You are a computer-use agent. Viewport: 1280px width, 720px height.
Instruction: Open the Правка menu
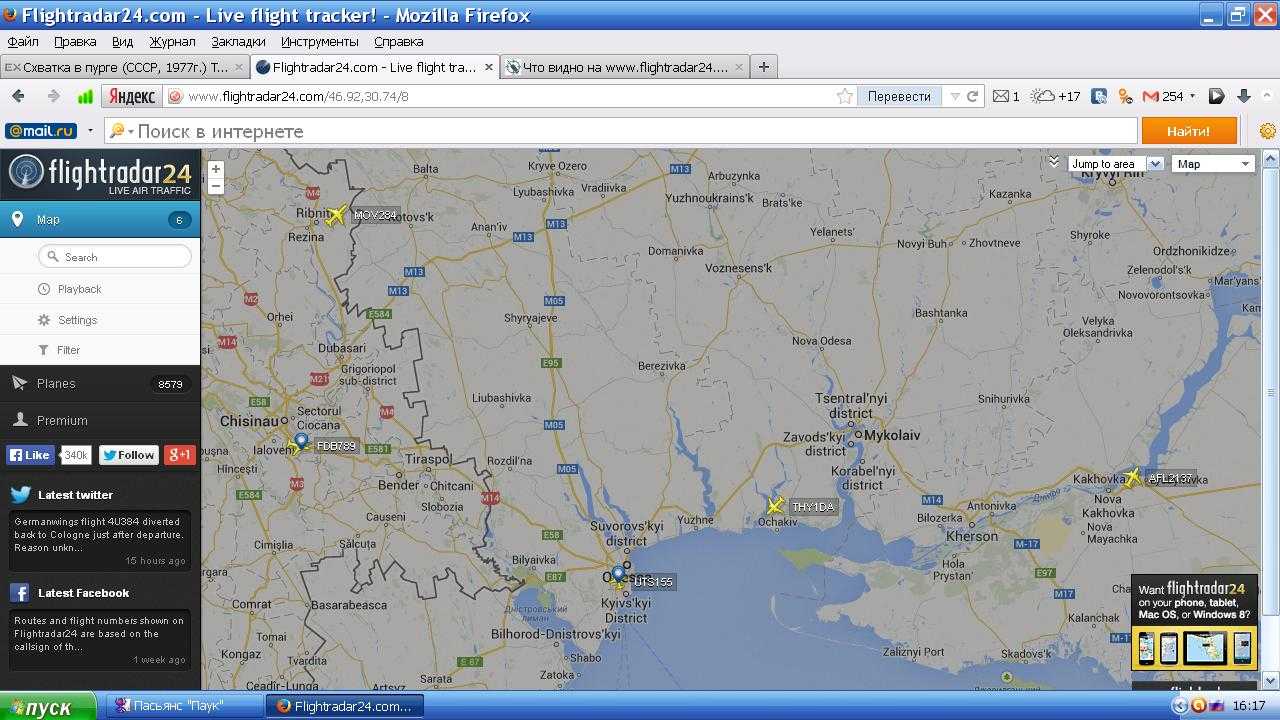coord(75,41)
